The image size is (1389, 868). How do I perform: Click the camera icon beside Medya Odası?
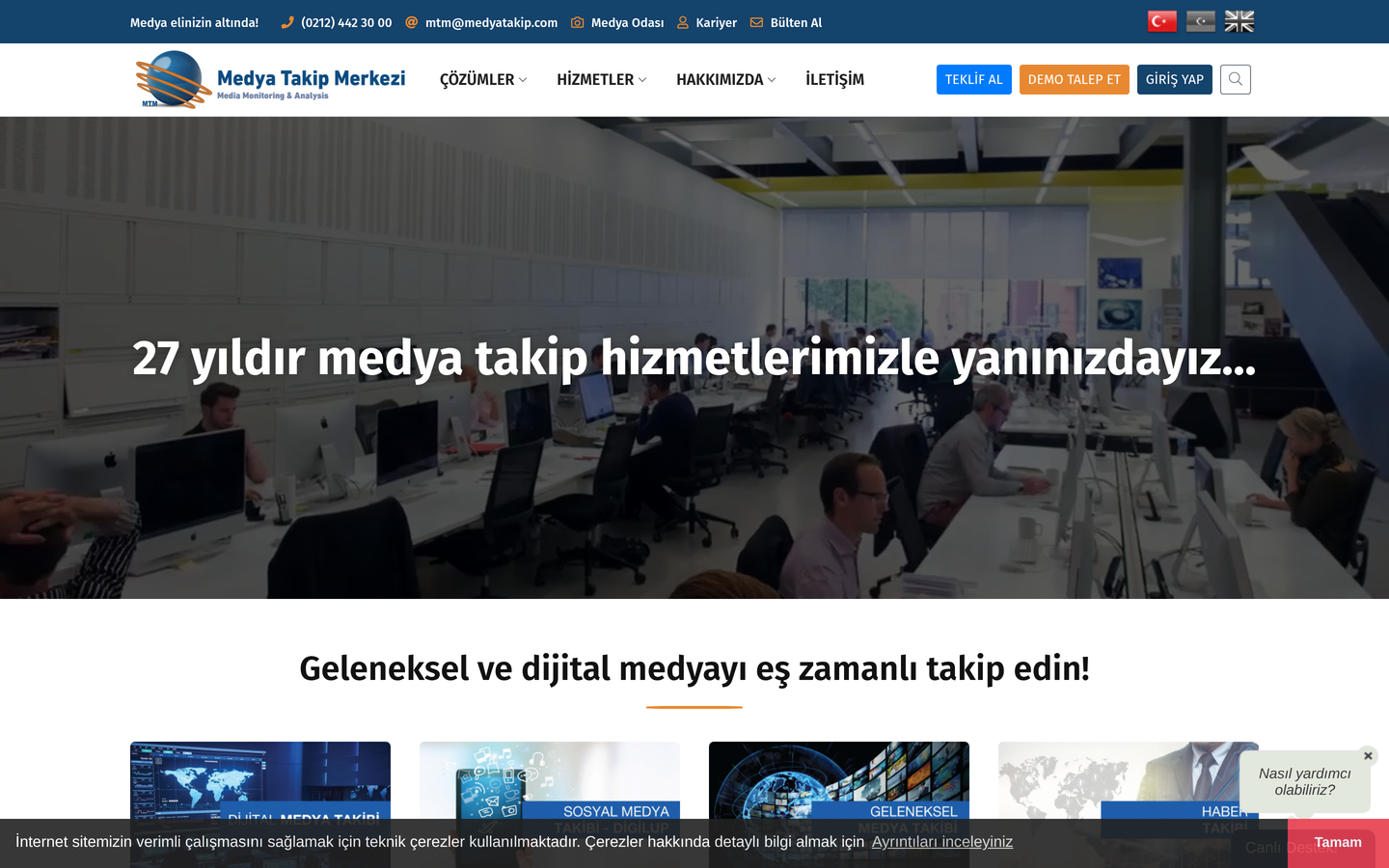[x=577, y=22]
